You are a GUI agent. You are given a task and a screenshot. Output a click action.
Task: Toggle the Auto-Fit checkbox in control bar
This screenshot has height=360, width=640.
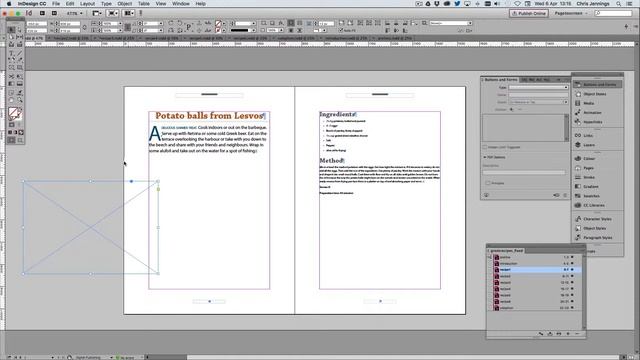(x=341, y=30)
